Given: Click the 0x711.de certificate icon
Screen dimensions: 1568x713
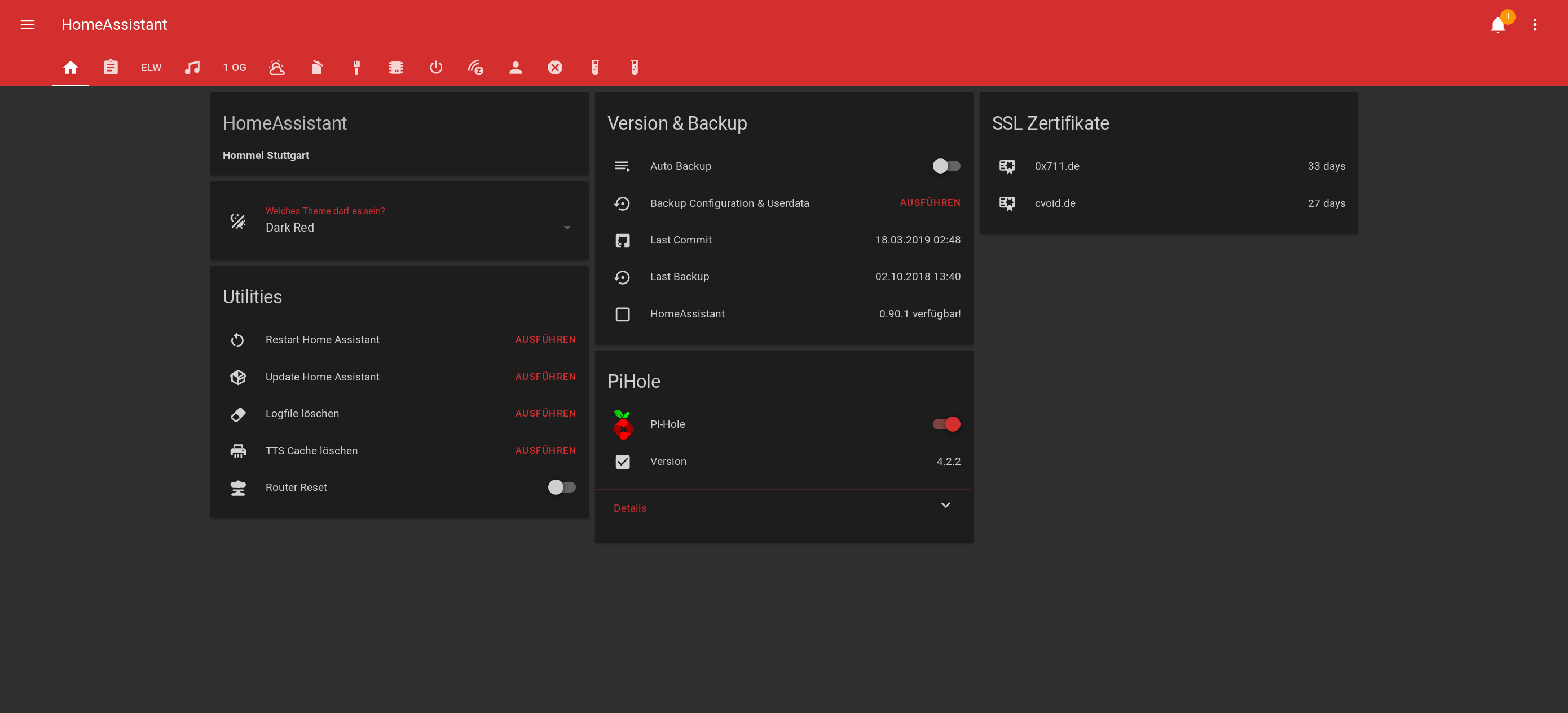Looking at the screenshot, I should (x=1007, y=166).
